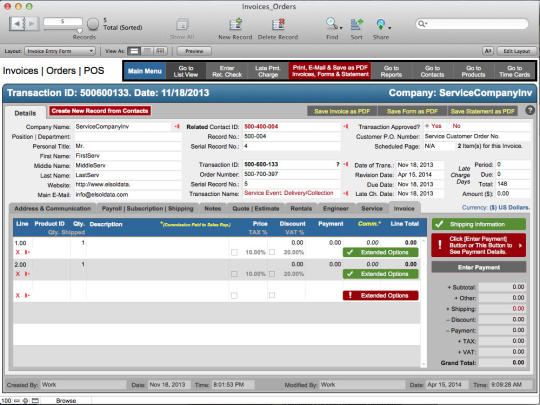Click the Enter Payment button
This screenshot has height=405, width=540.
click(x=479, y=267)
